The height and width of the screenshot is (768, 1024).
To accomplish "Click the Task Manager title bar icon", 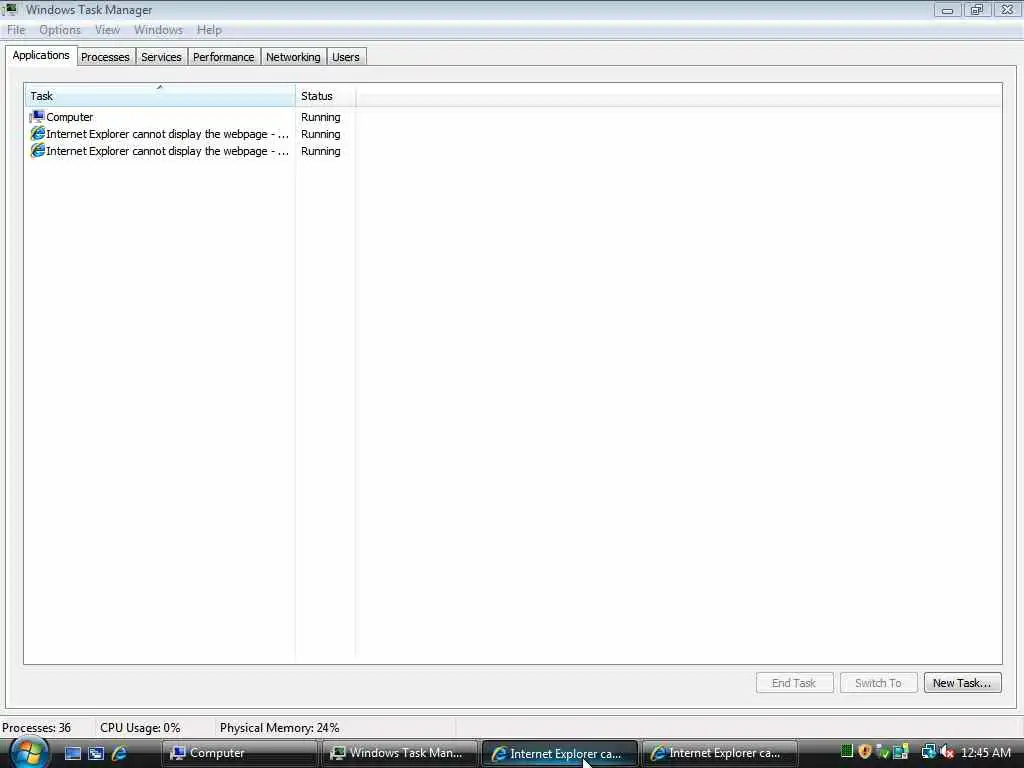I will click(x=9, y=9).
